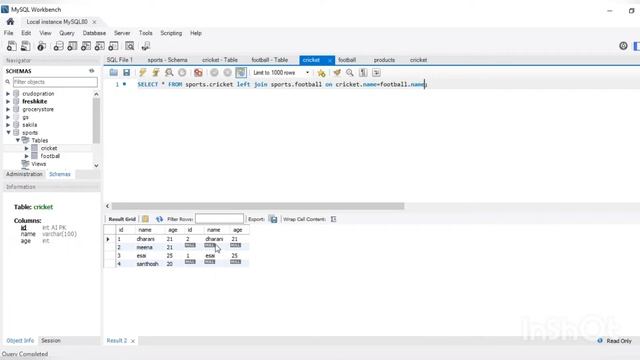This screenshot has width=640, height=360.
Task: Click the rollback transaction icon
Action: click(x=228, y=73)
